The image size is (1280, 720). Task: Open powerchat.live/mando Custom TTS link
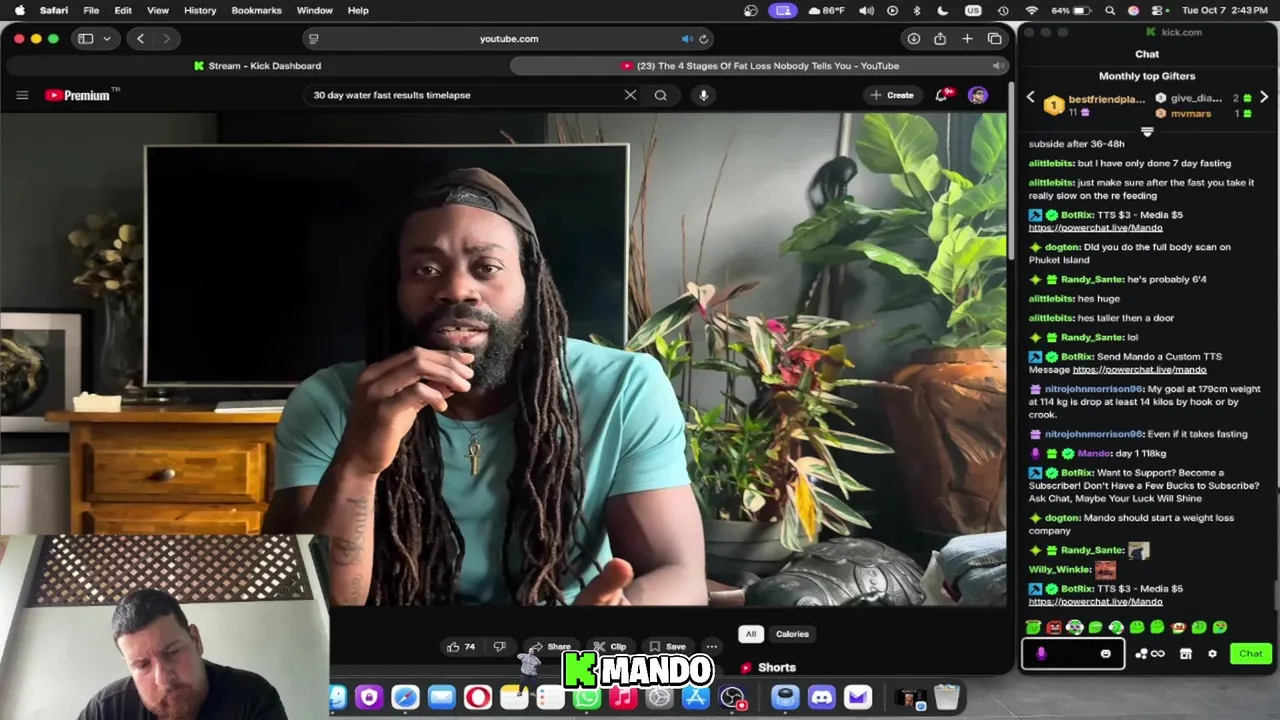(1139, 370)
